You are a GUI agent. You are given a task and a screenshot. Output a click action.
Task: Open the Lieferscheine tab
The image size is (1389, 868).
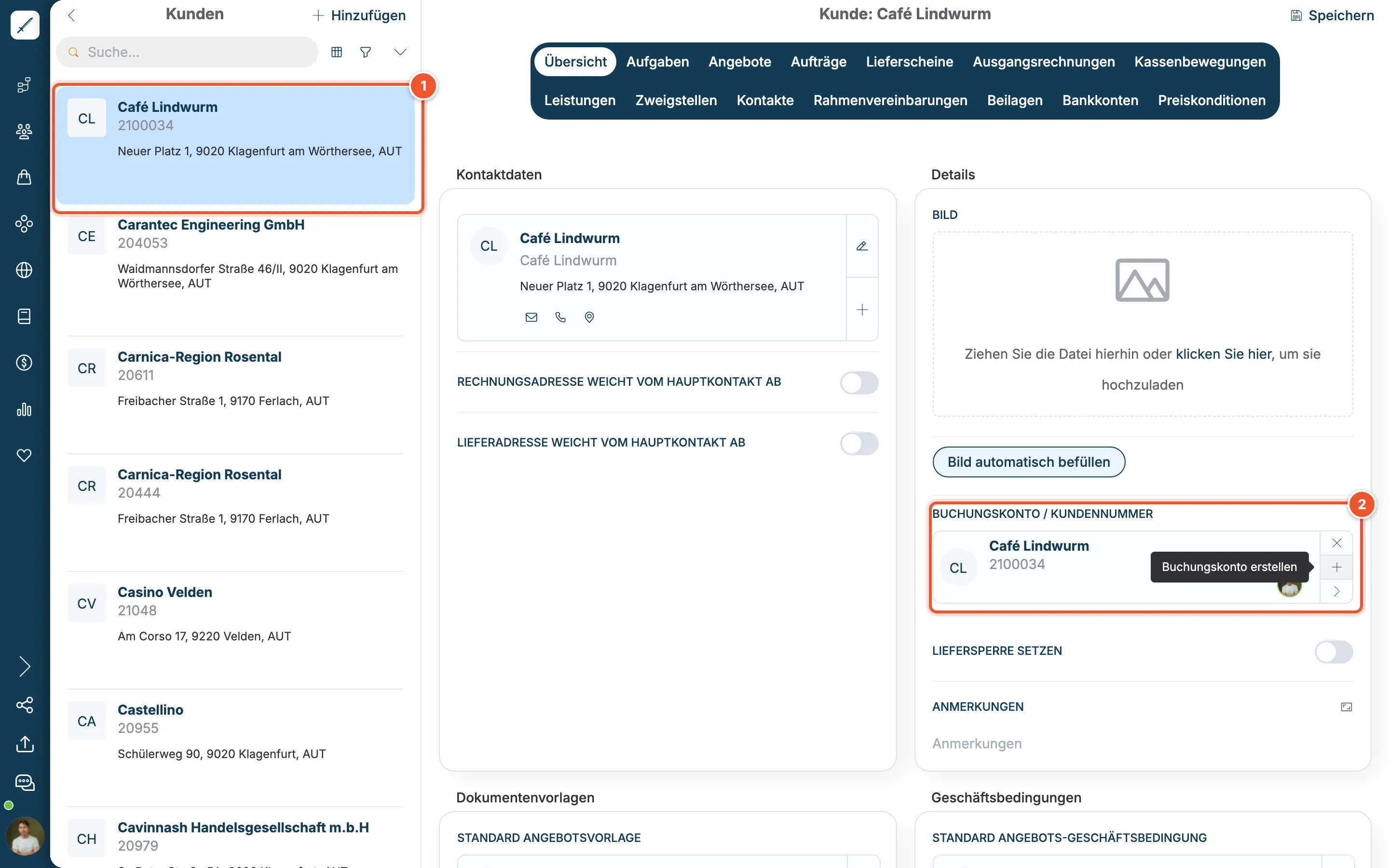(910, 61)
